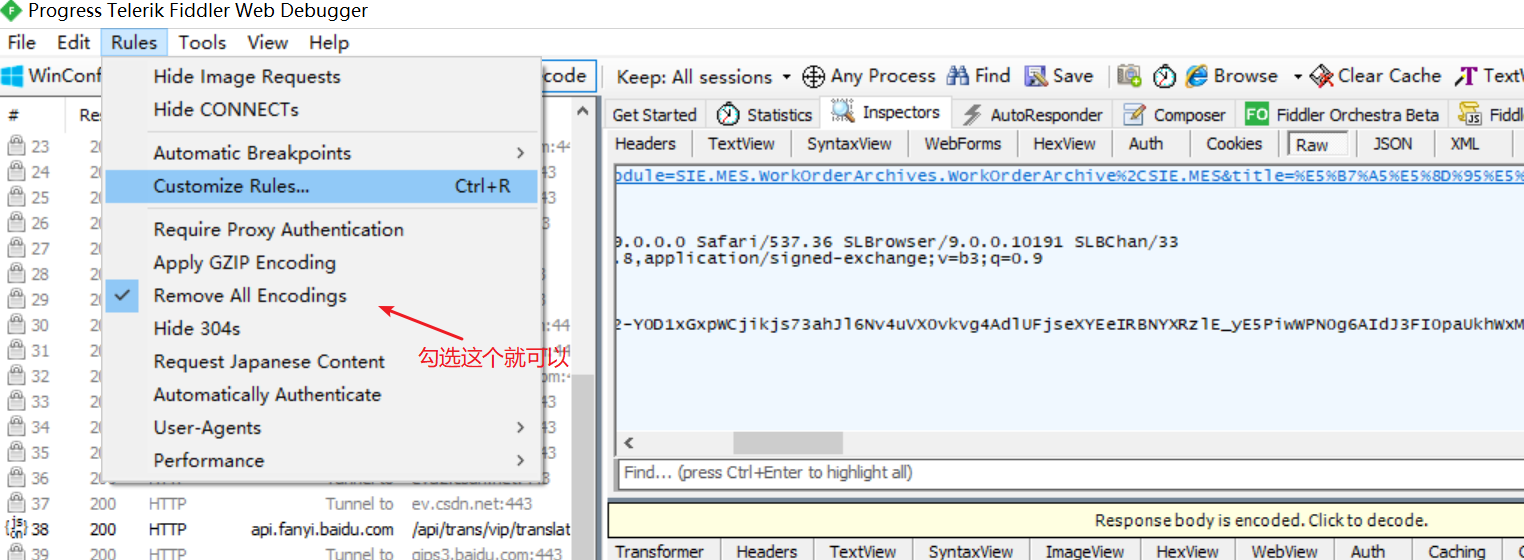The width and height of the screenshot is (1524, 560).
Task: Click the AutoResponder lightning icon
Action: tap(972, 114)
